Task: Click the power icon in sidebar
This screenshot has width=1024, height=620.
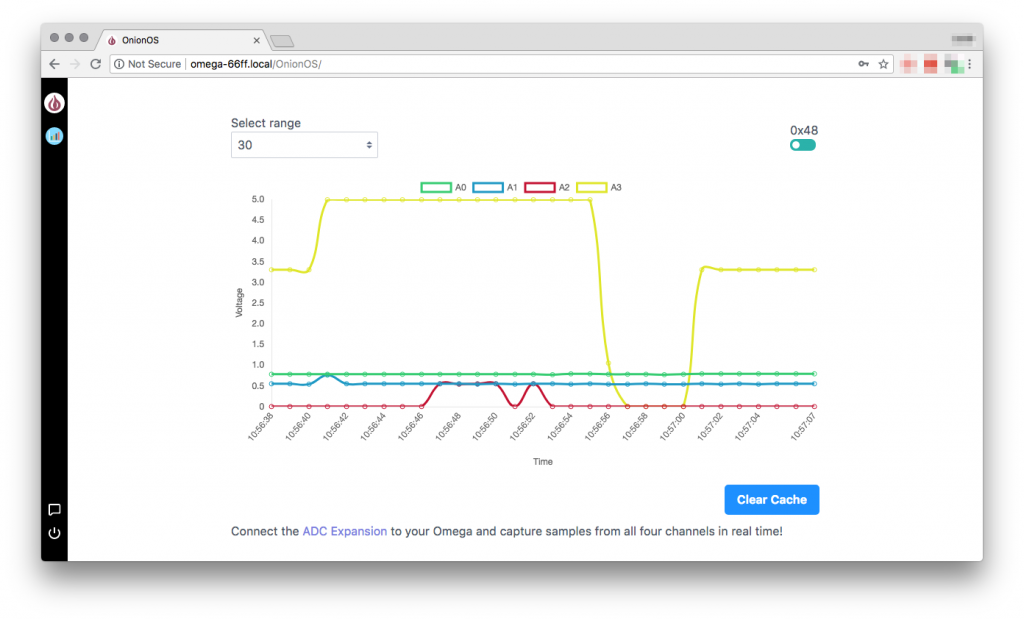Action: (54, 533)
